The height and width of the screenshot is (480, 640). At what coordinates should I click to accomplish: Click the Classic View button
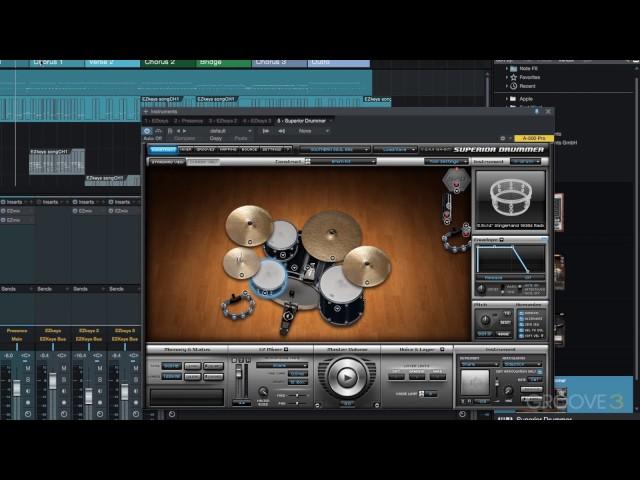pyautogui.click(x=203, y=162)
